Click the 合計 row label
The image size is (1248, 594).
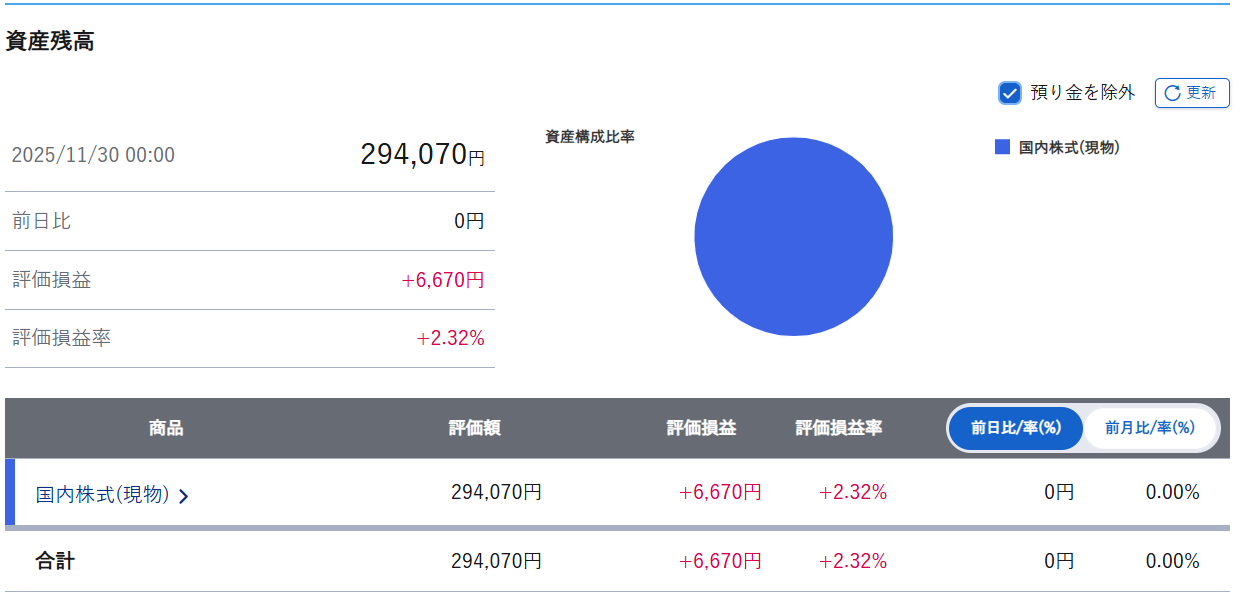pyautogui.click(x=55, y=561)
